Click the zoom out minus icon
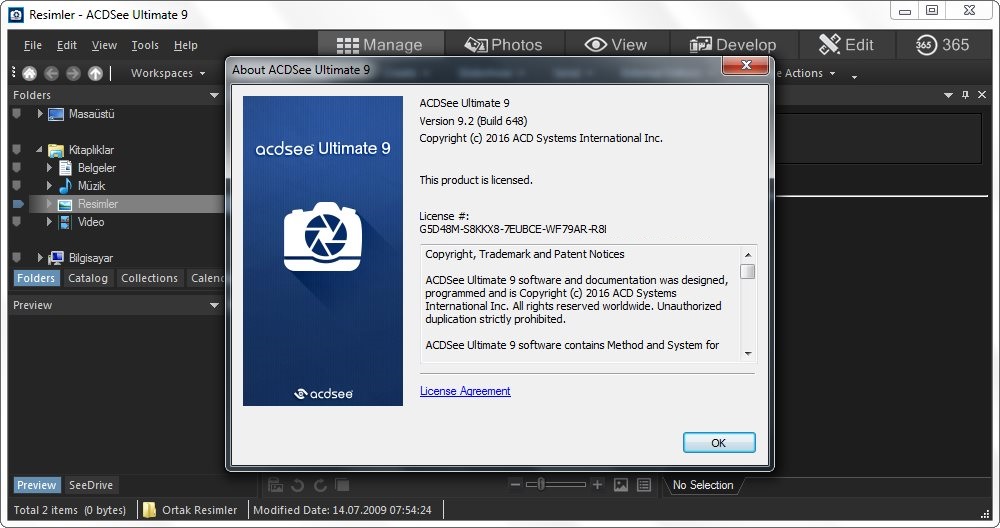Viewport: 1000px width, 528px height. pyautogui.click(x=515, y=485)
